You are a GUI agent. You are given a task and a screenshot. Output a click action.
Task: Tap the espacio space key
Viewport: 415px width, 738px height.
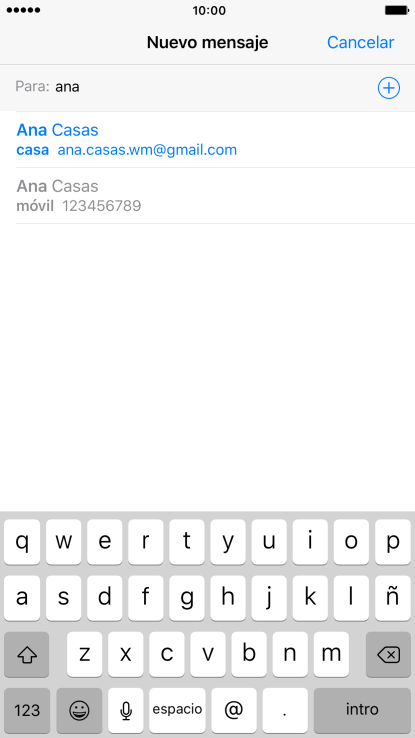tap(177, 710)
